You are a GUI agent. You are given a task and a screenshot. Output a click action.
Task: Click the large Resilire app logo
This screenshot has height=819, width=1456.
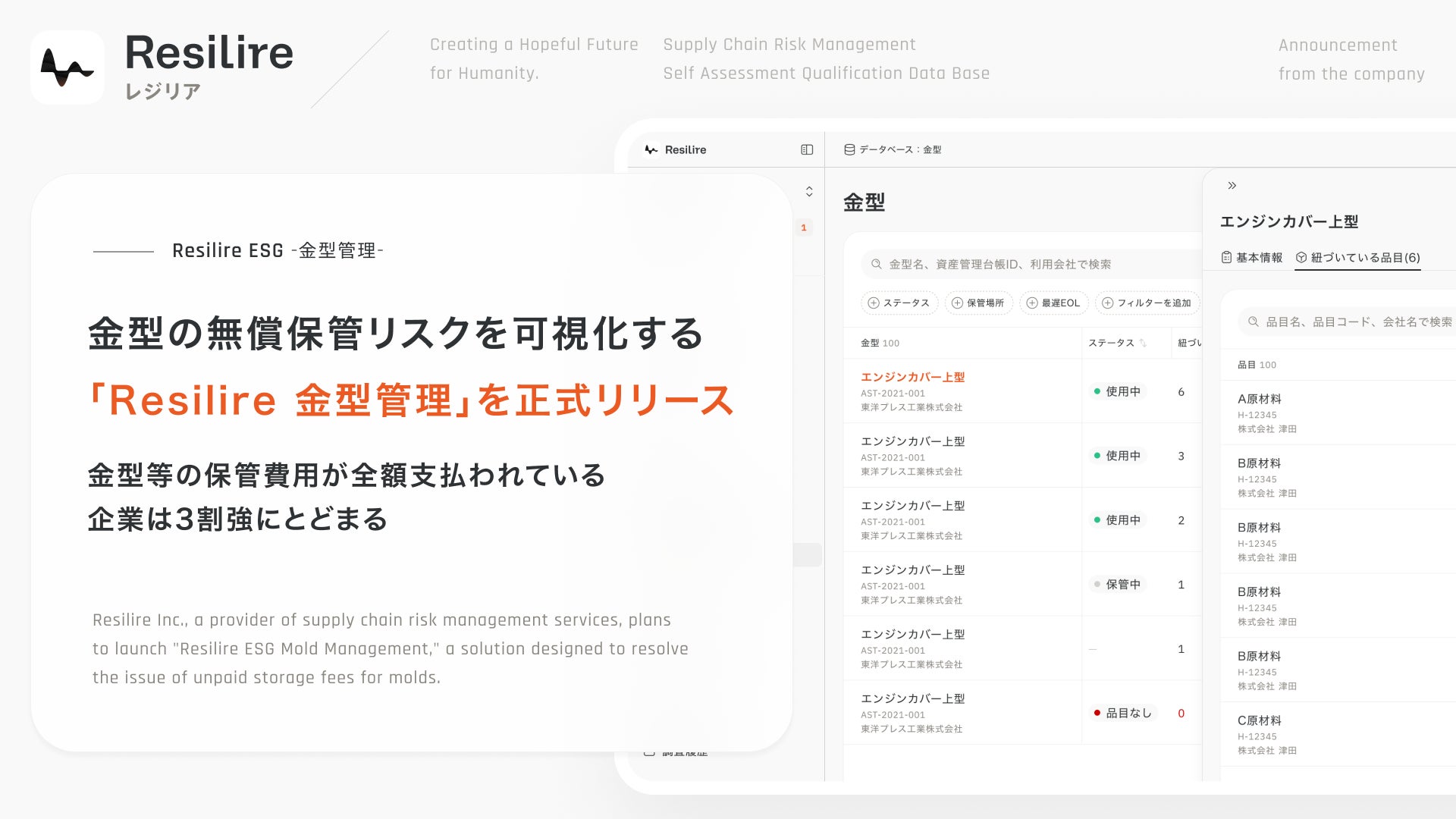(67, 67)
